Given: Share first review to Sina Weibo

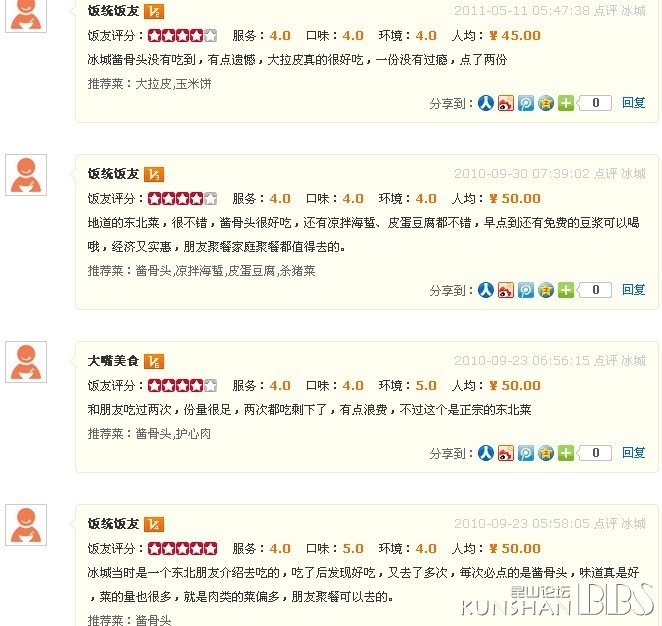Looking at the screenshot, I should click(505, 103).
